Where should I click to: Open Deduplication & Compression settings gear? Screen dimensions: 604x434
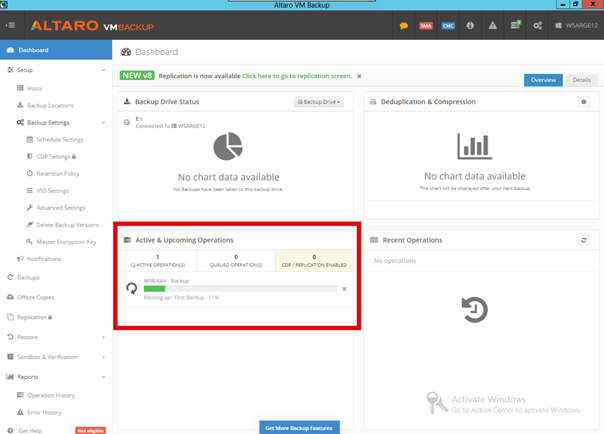584,102
